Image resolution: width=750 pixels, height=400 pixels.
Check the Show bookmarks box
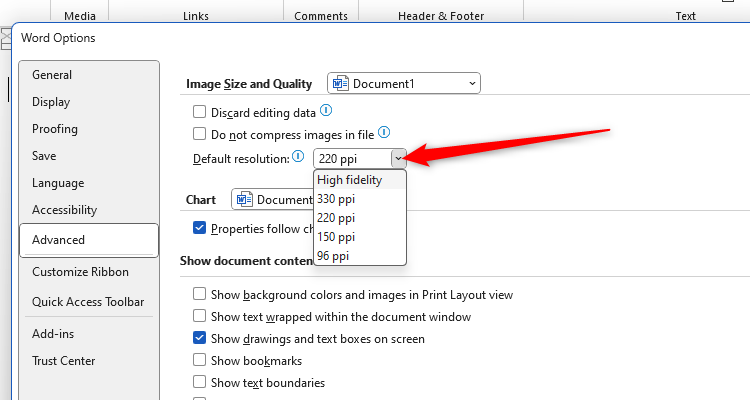tap(200, 361)
